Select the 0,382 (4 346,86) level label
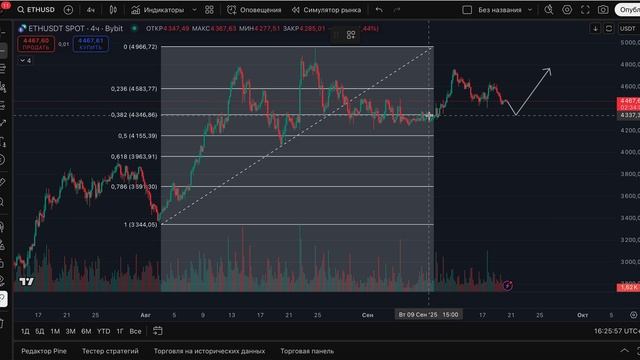Screen dimensions: 640x360 coord(134,115)
